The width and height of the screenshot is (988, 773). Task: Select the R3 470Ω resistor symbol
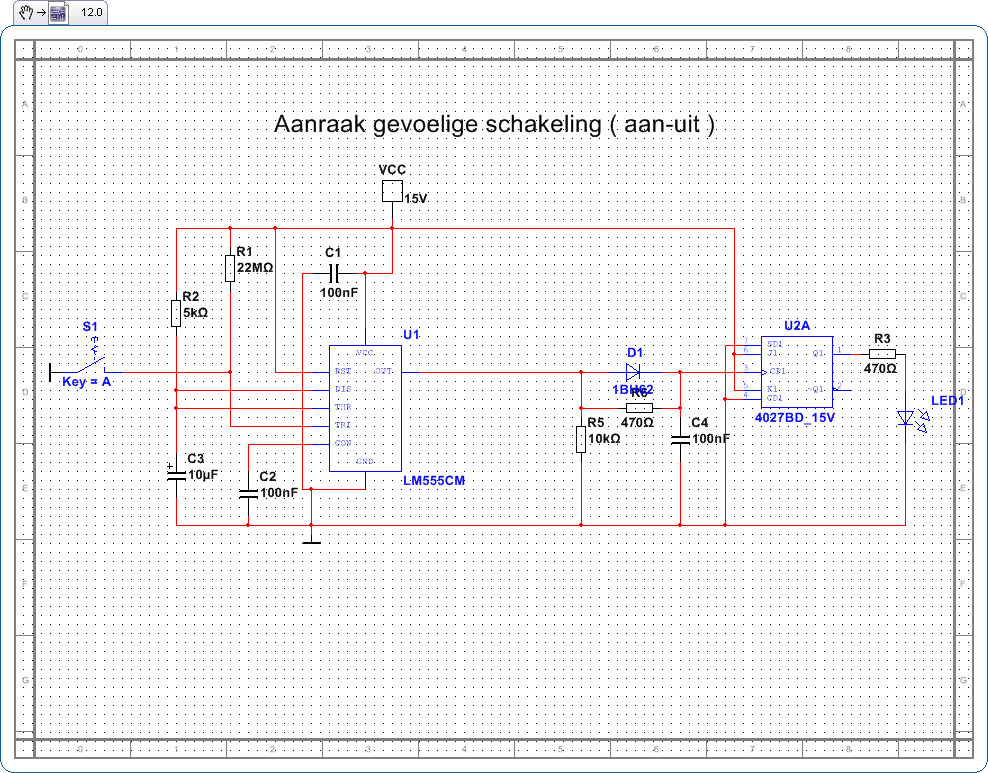(882, 354)
